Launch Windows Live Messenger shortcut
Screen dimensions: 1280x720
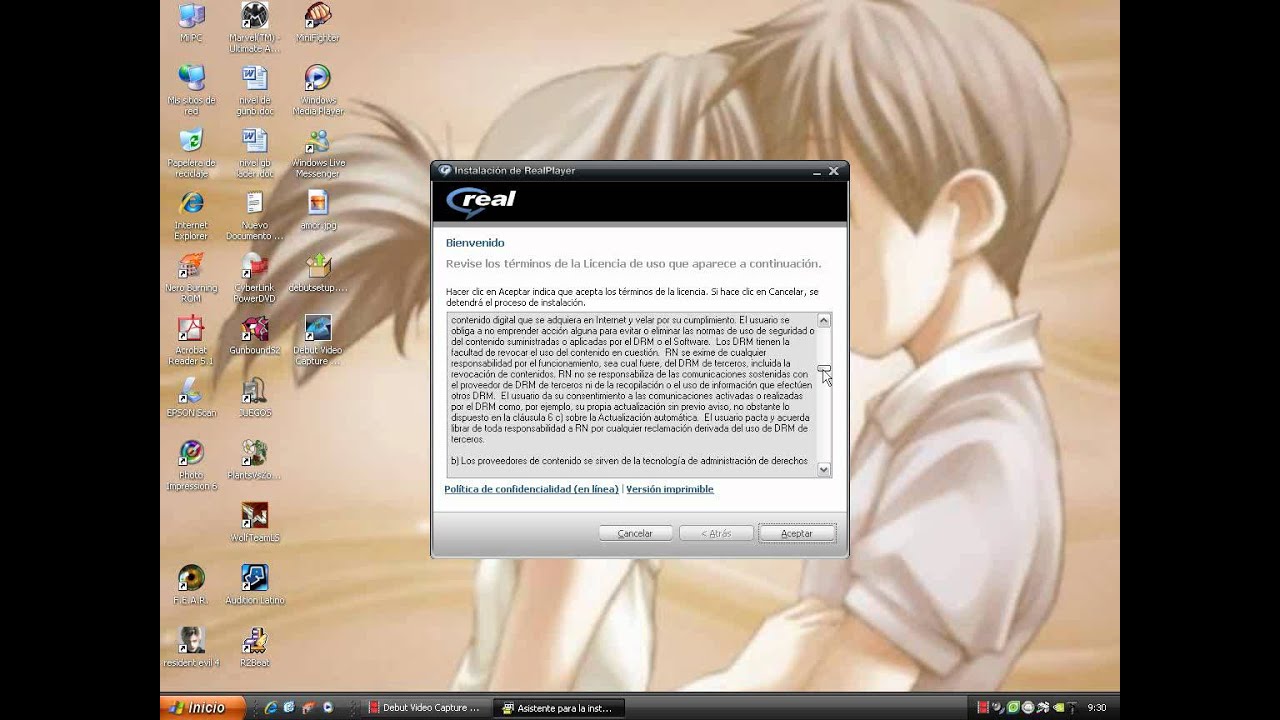(x=318, y=152)
